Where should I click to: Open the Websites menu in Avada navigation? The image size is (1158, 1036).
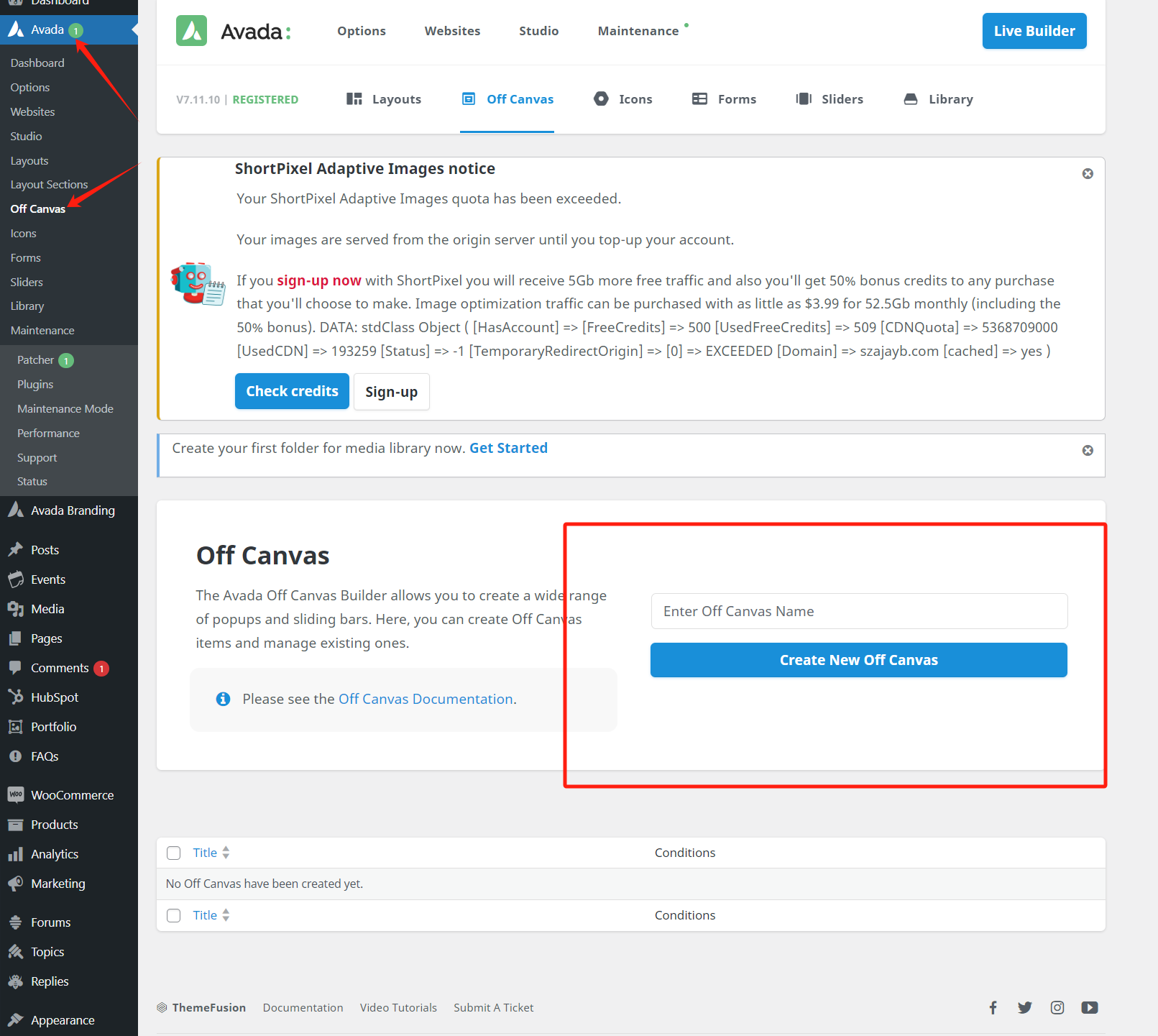452,30
